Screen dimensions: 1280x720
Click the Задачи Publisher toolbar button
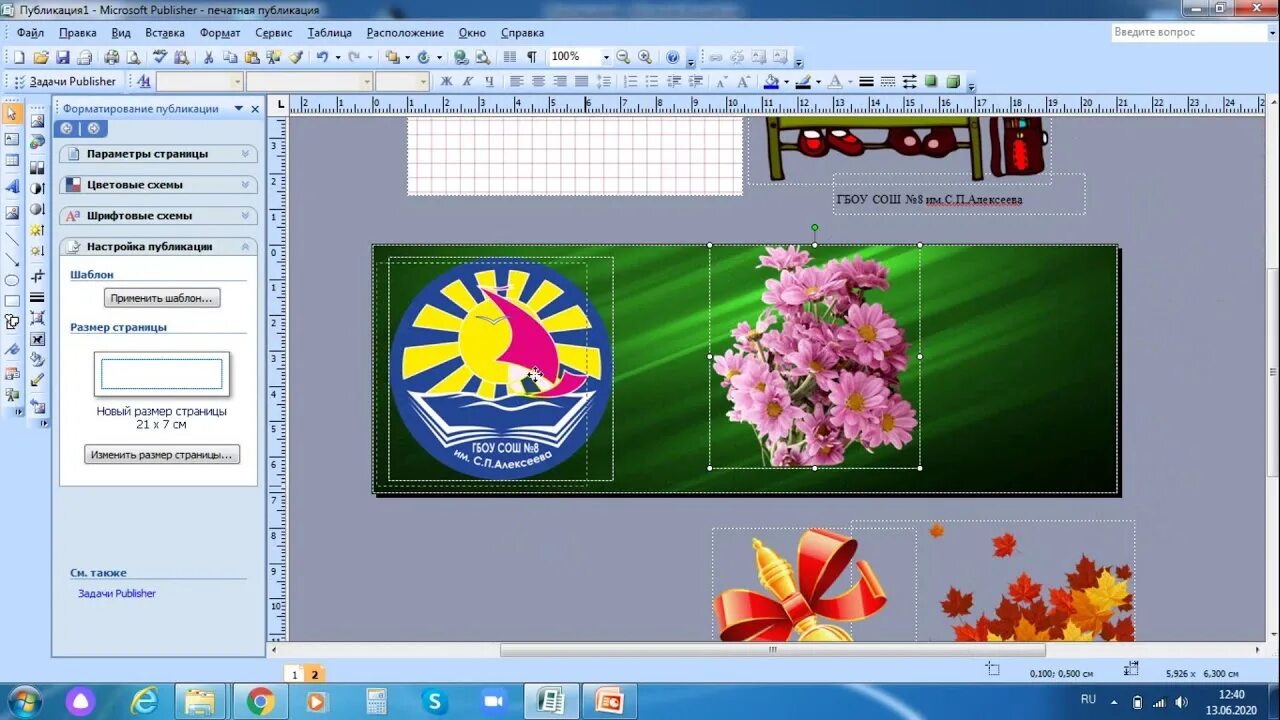click(64, 81)
